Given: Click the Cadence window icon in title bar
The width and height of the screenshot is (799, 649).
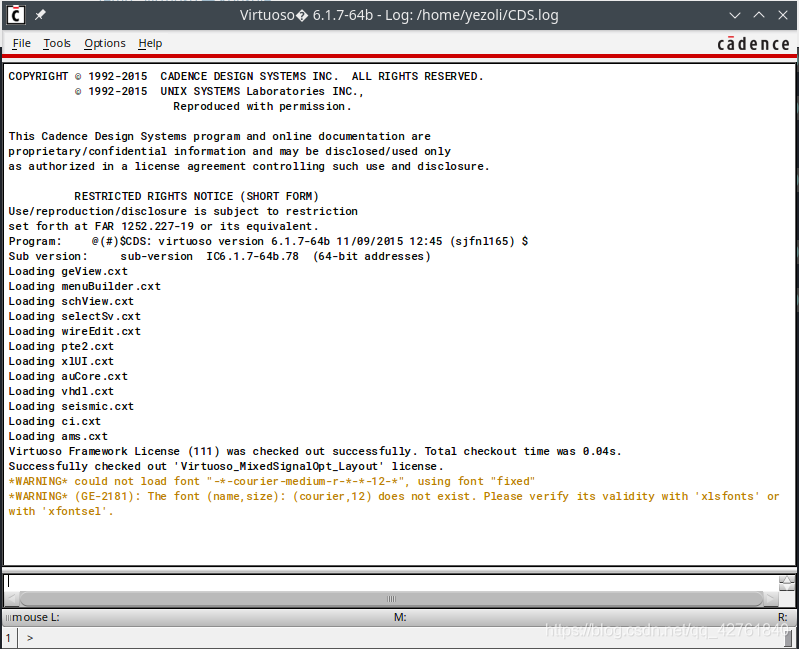Looking at the screenshot, I should tap(16, 15).
